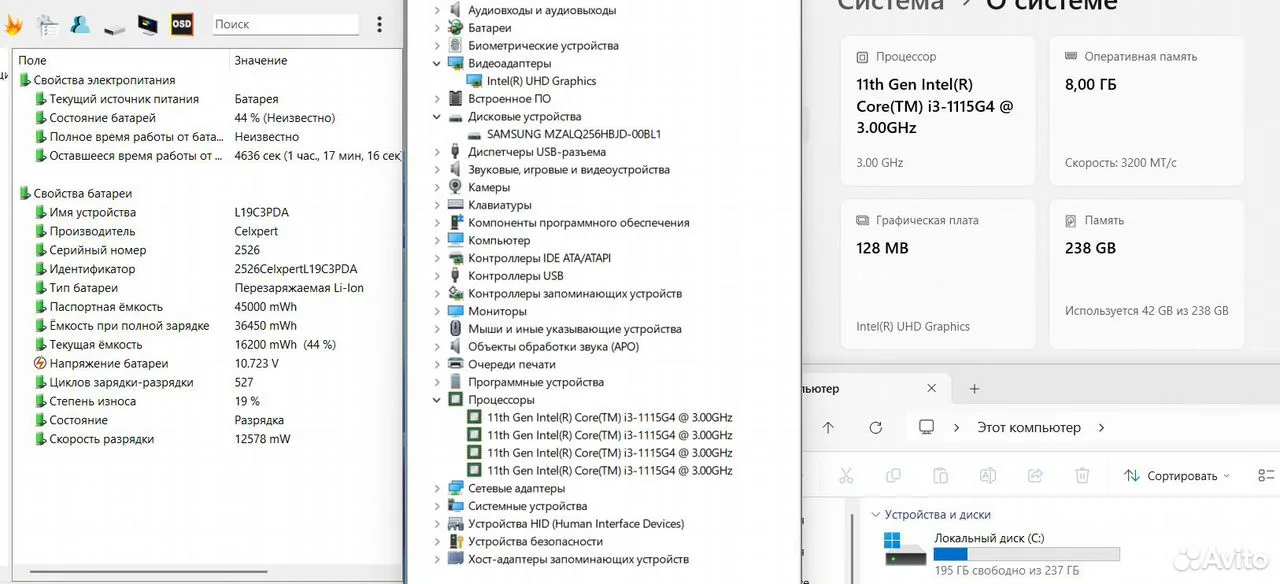Click the Copy icon in Explorer toolbar
This screenshot has height=584, width=1280.
coord(892,476)
